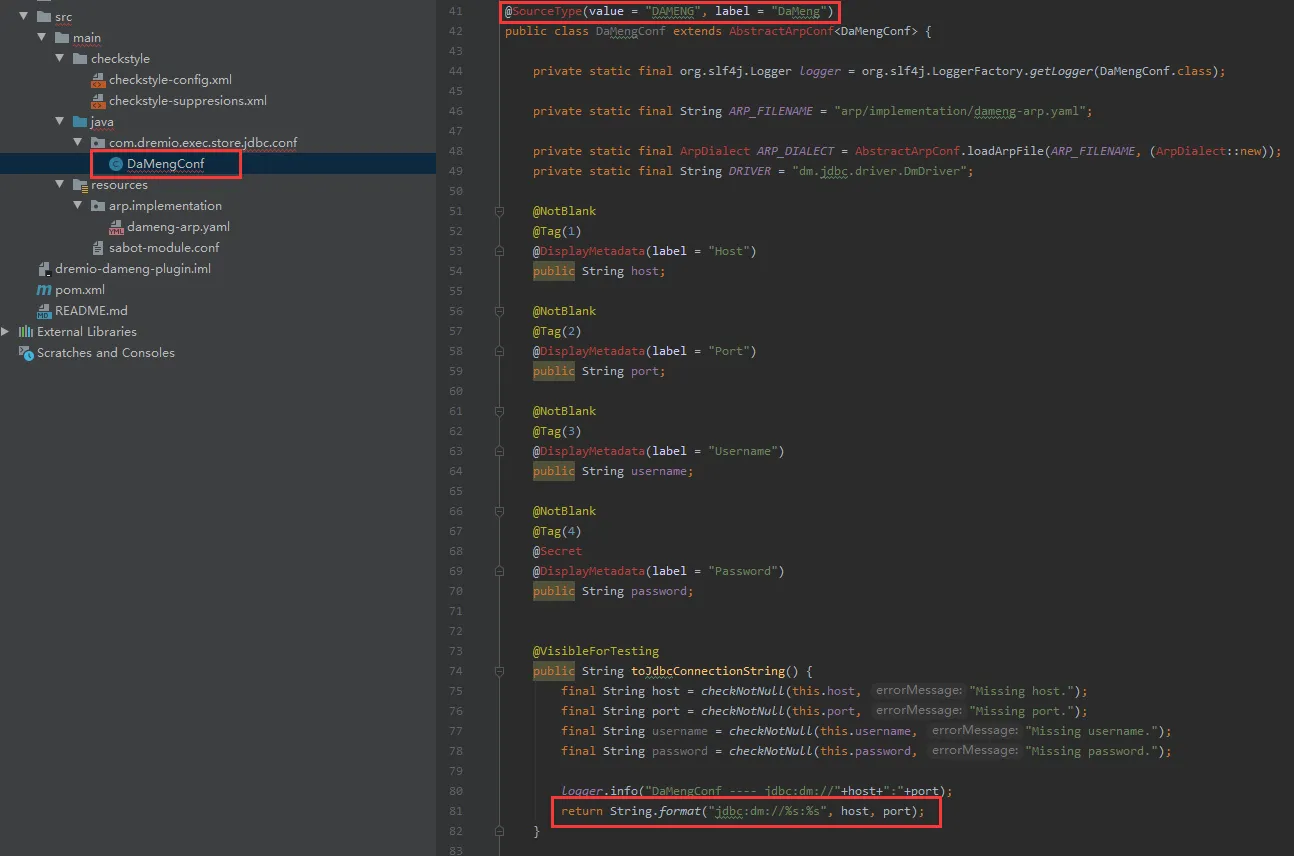Open checkstyle-config.xml
The height and width of the screenshot is (856, 1294).
pos(170,79)
